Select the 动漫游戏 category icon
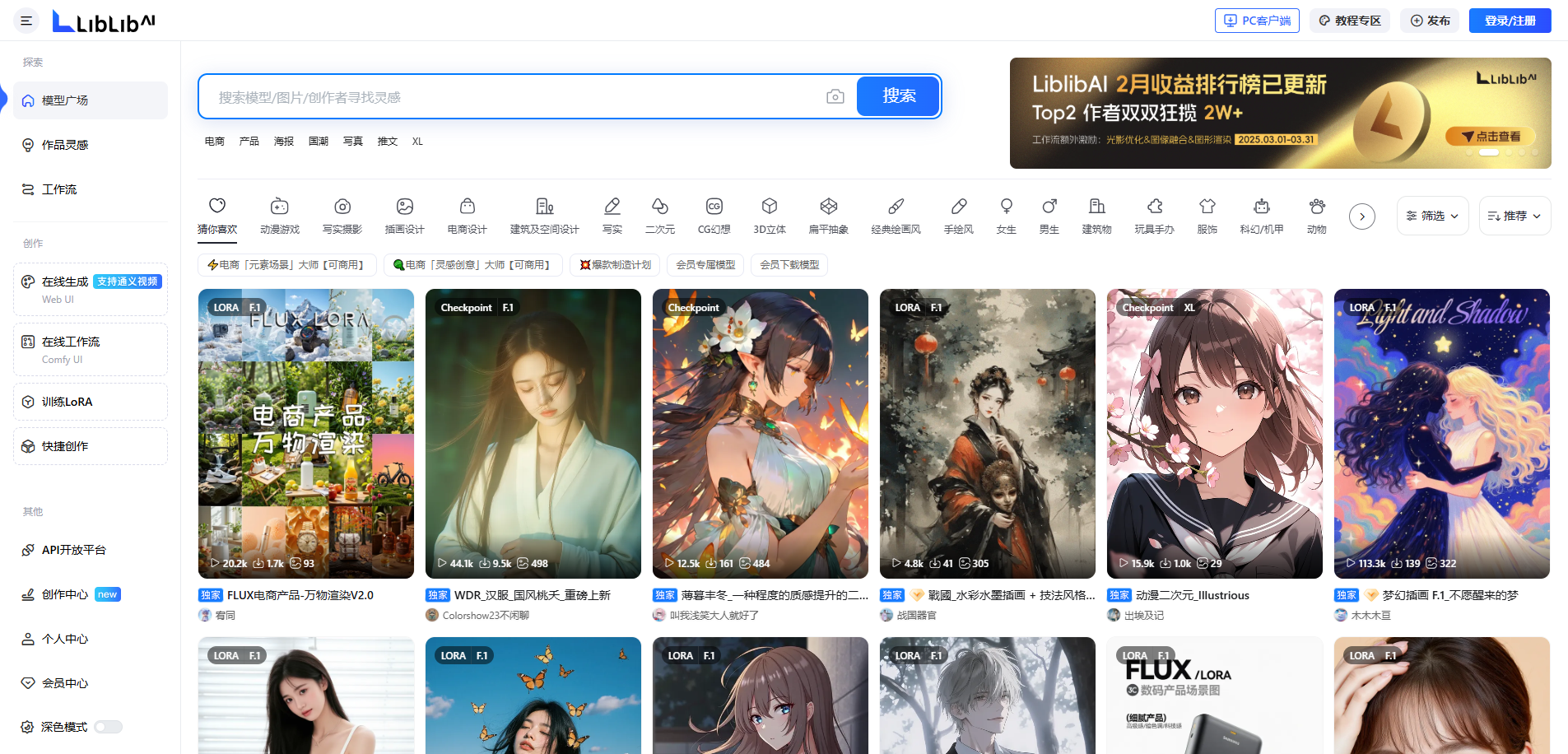Image resolution: width=1568 pixels, height=754 pixels. (280, 207)
